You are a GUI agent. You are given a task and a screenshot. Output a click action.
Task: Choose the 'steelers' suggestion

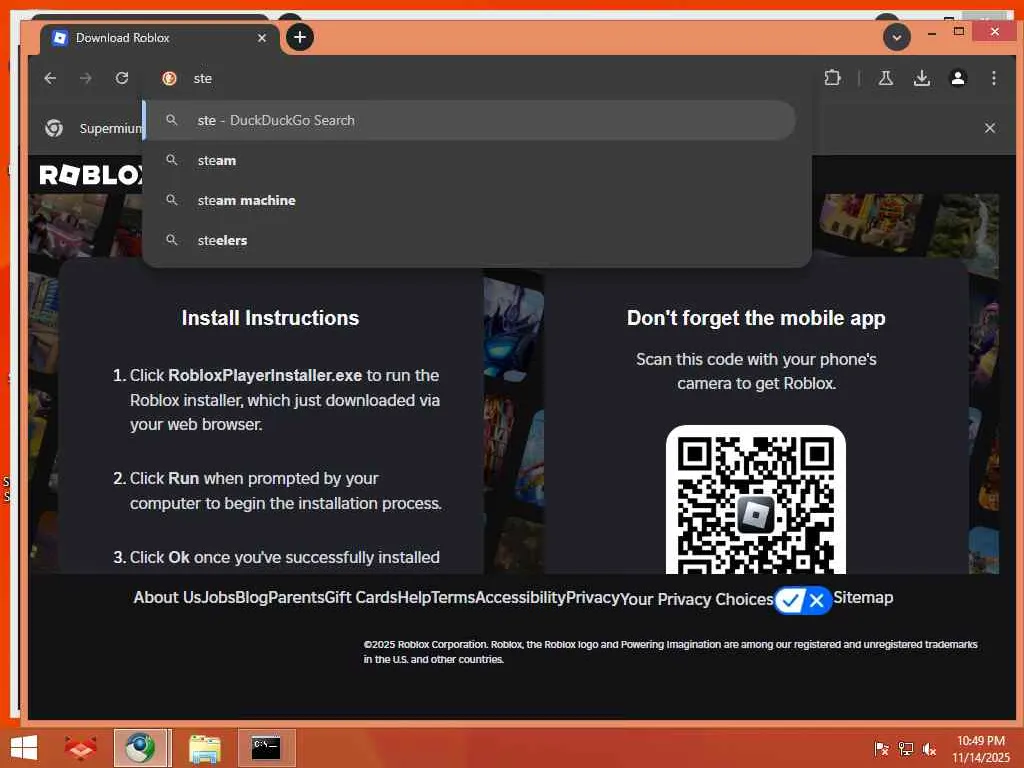470,240
